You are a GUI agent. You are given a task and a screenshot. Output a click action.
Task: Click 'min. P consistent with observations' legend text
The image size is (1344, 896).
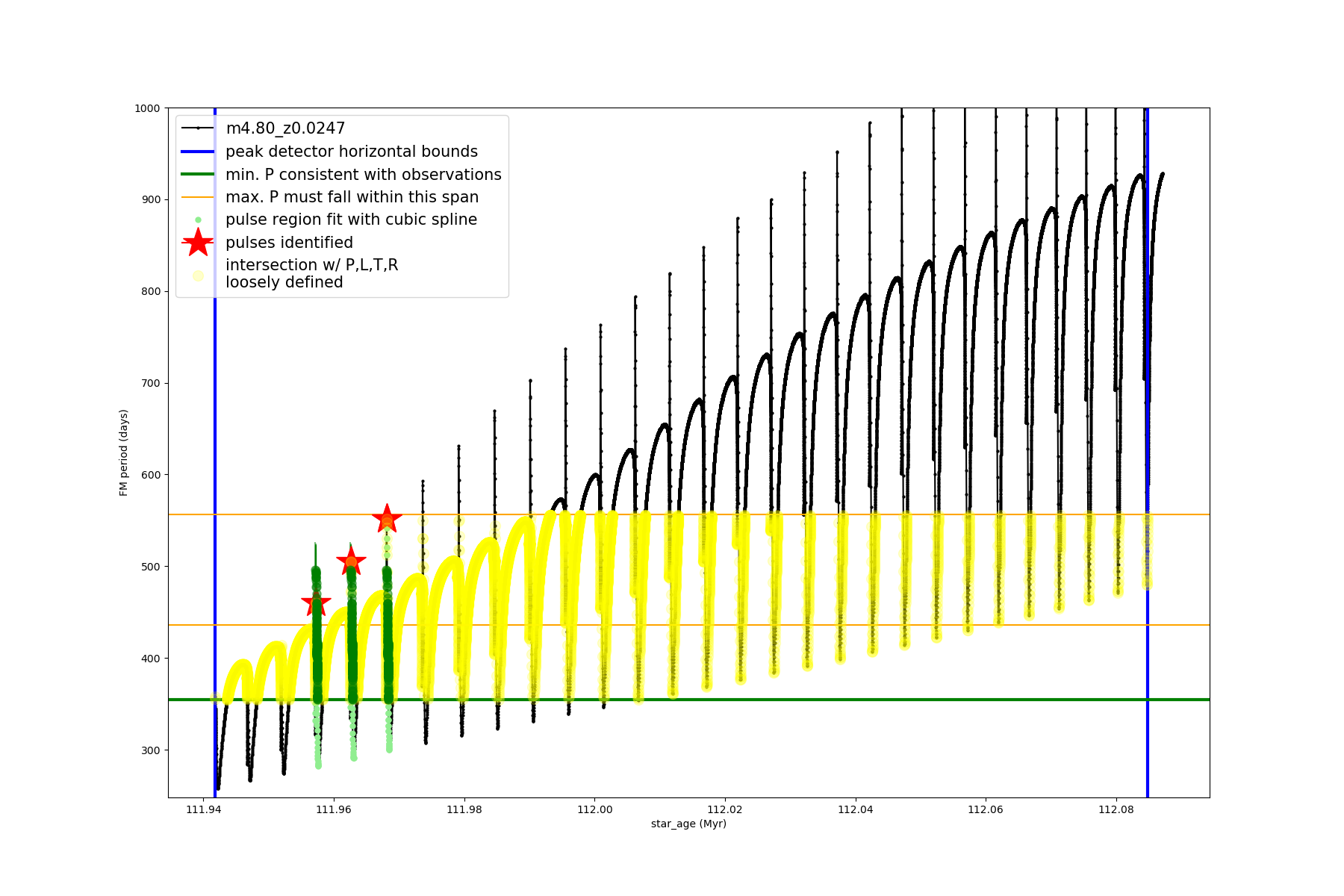pyautogui.click(x=363, y=175)
